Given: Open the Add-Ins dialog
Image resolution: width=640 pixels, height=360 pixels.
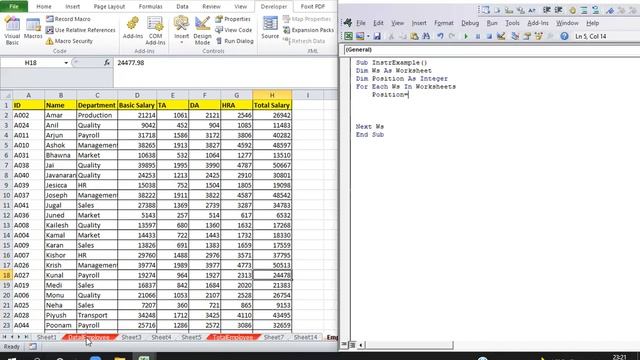Looking at the screenshot, I should pyautogui.click(x=133, y=28).
